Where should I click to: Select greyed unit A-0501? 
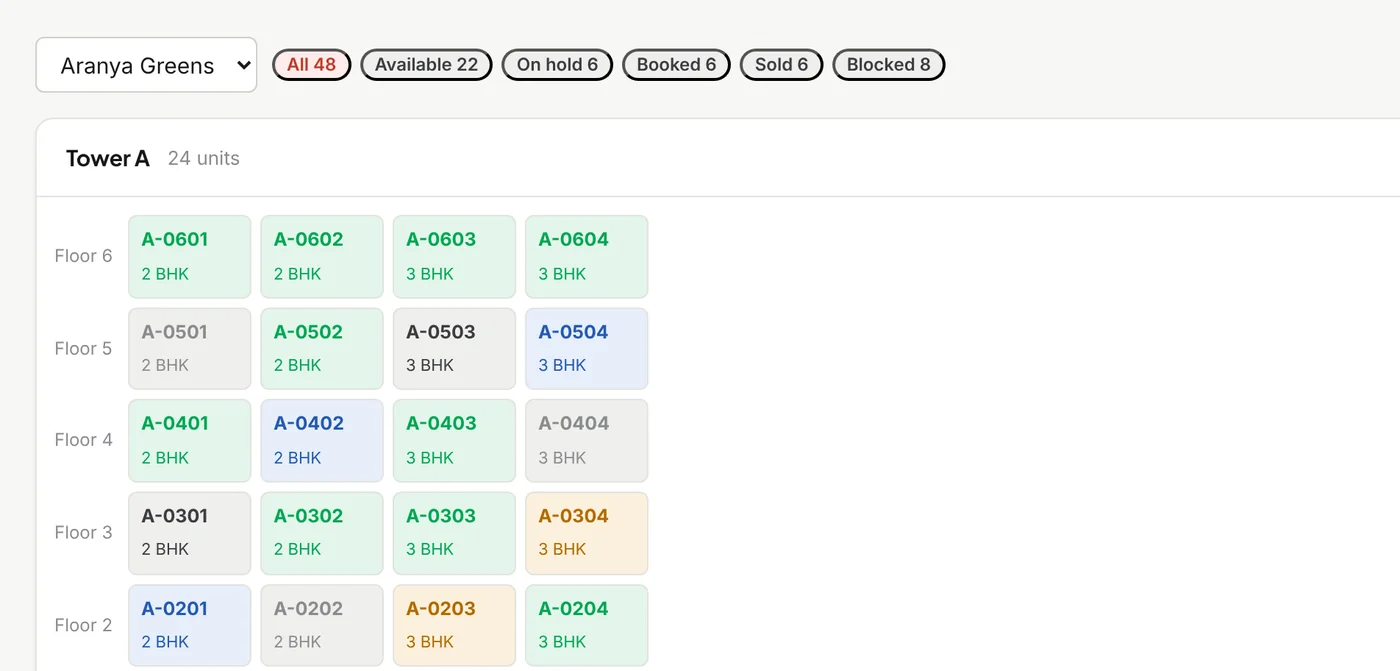pos(190,349)
